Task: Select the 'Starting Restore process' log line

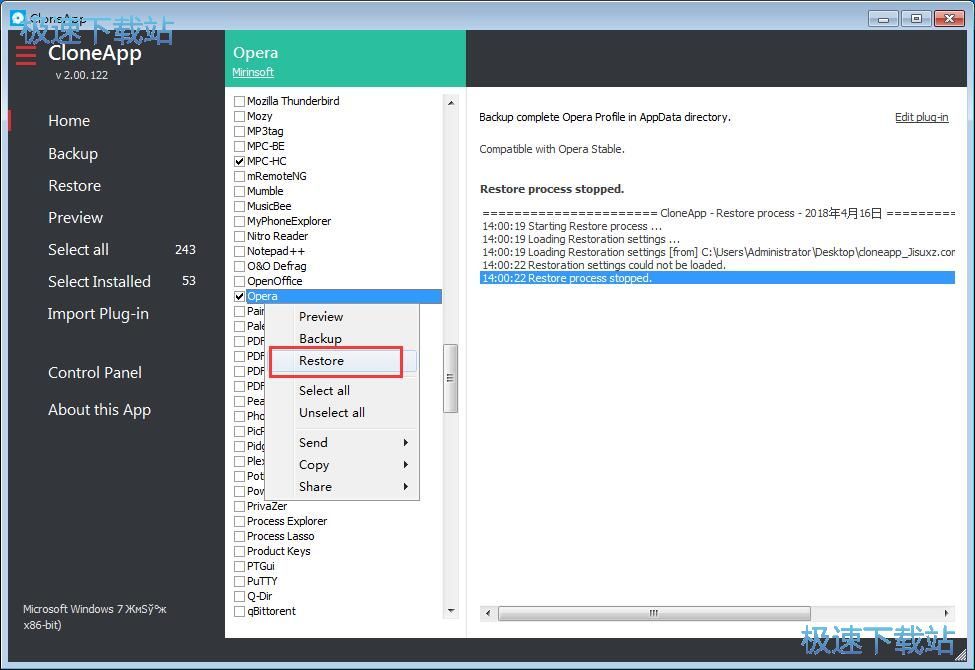Action: (x=571, y=226)
